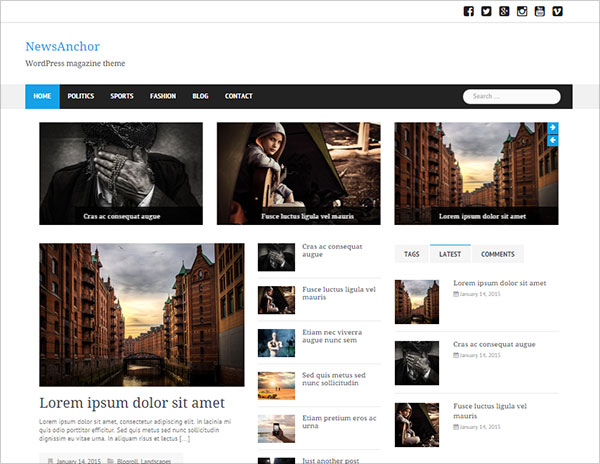This screenshot has width=600, height=464.
Task: Click the statue thumbnail in middle list
Action: (276, 343)
